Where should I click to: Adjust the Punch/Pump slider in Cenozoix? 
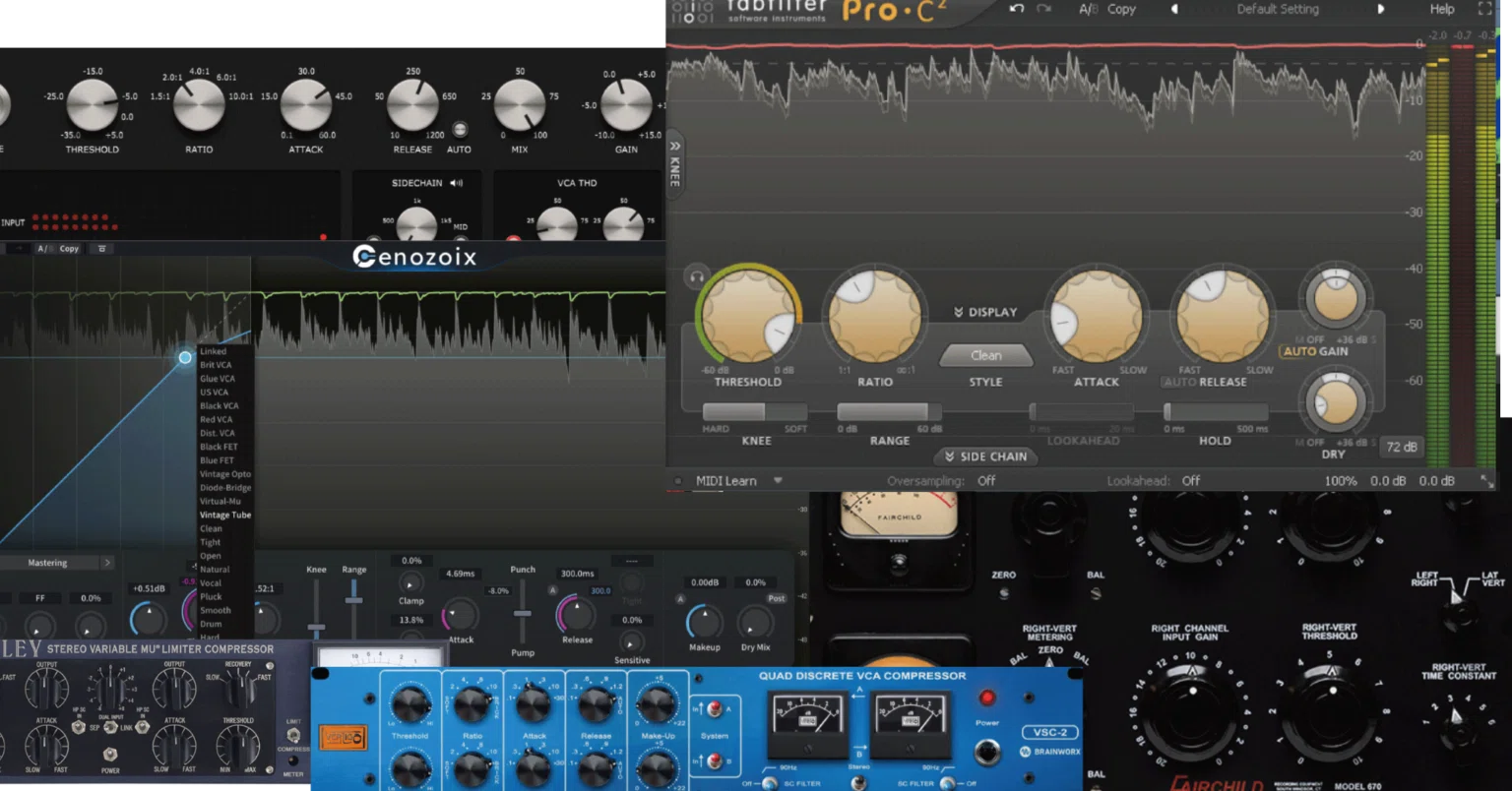click(x=523, y=612)
